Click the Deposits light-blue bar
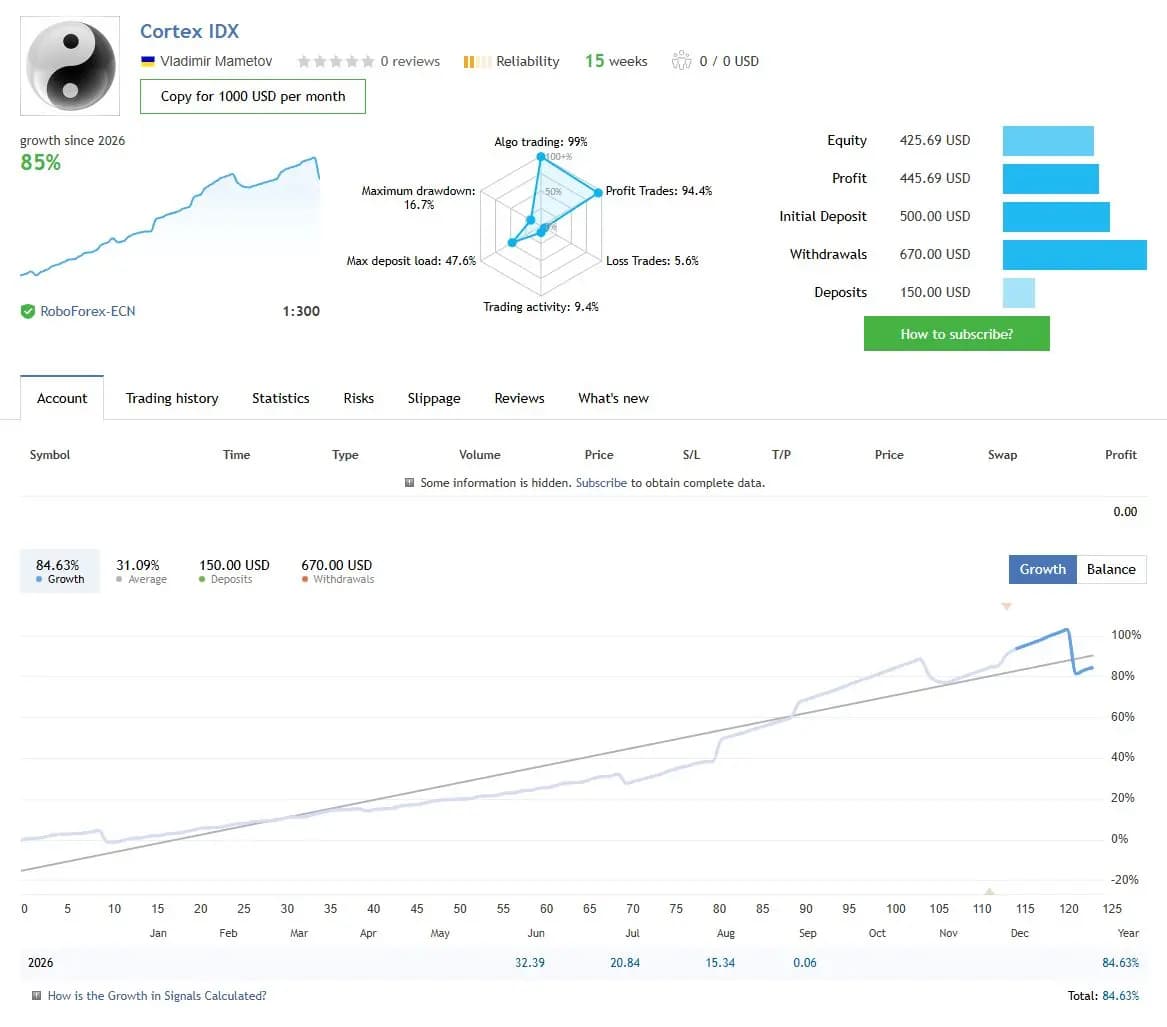Viewport: 1167px width, 1027px height. coord(1018,292)
